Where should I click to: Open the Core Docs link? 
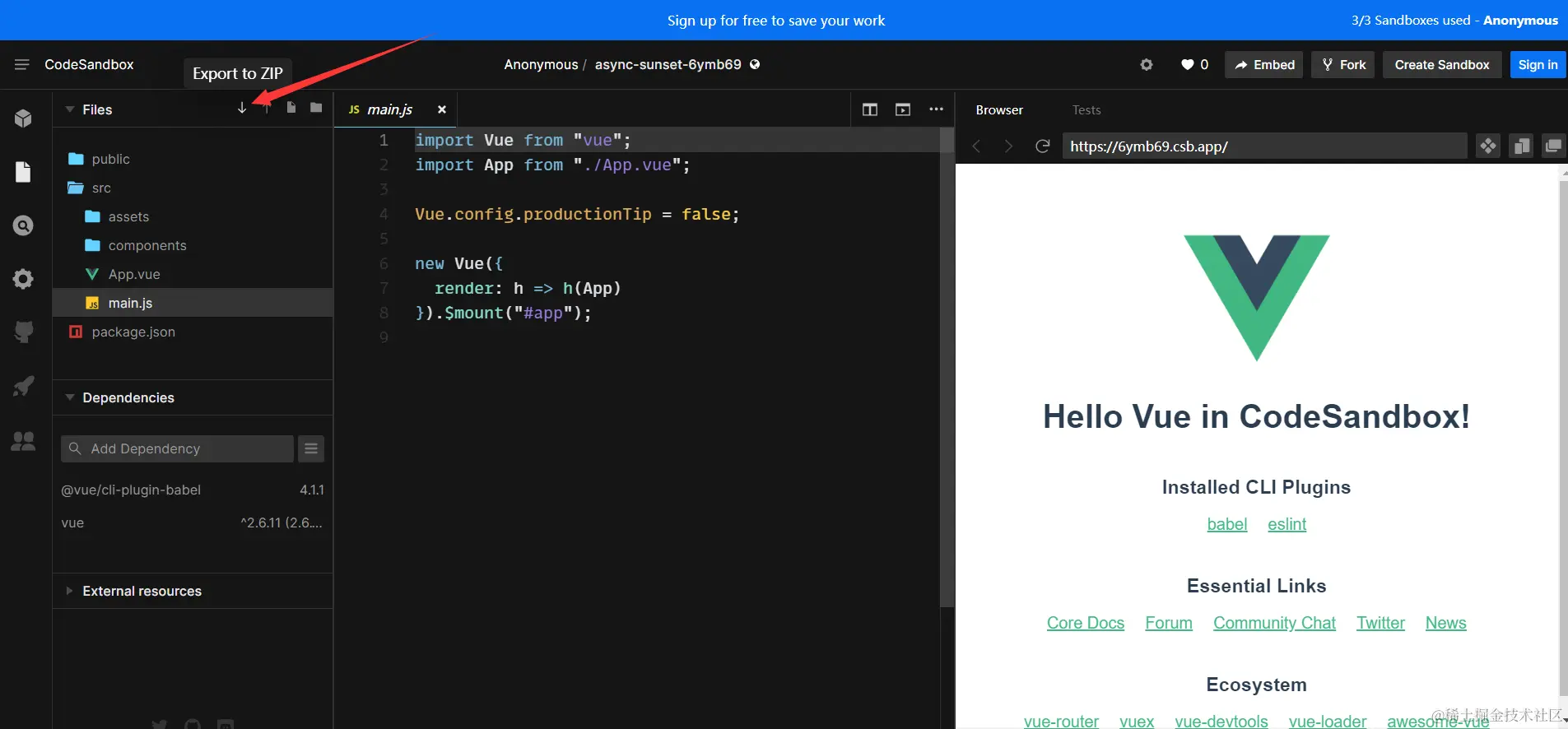pos(1085,623)
